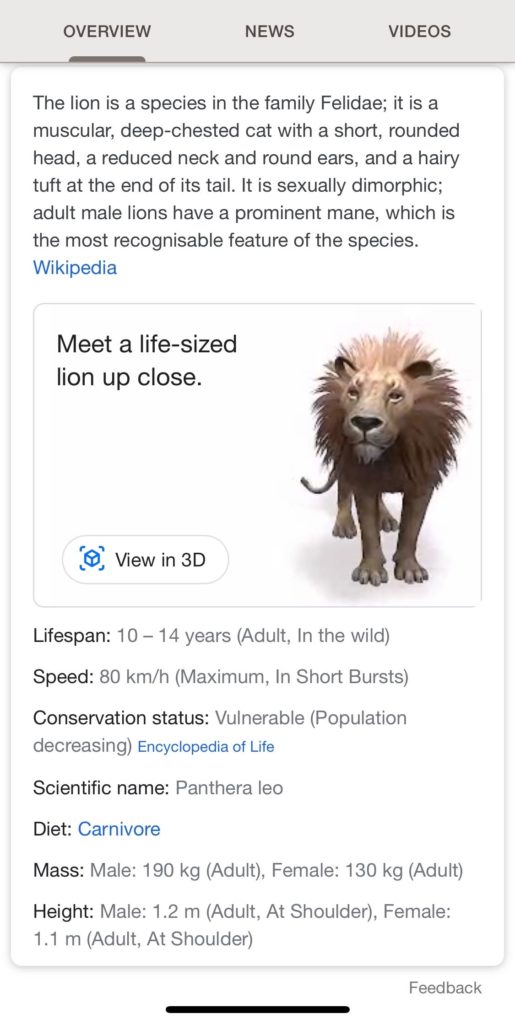This screenshot has width=515, height=1024.
Task: Tap the Lifespan fact row
Action: 211,636
